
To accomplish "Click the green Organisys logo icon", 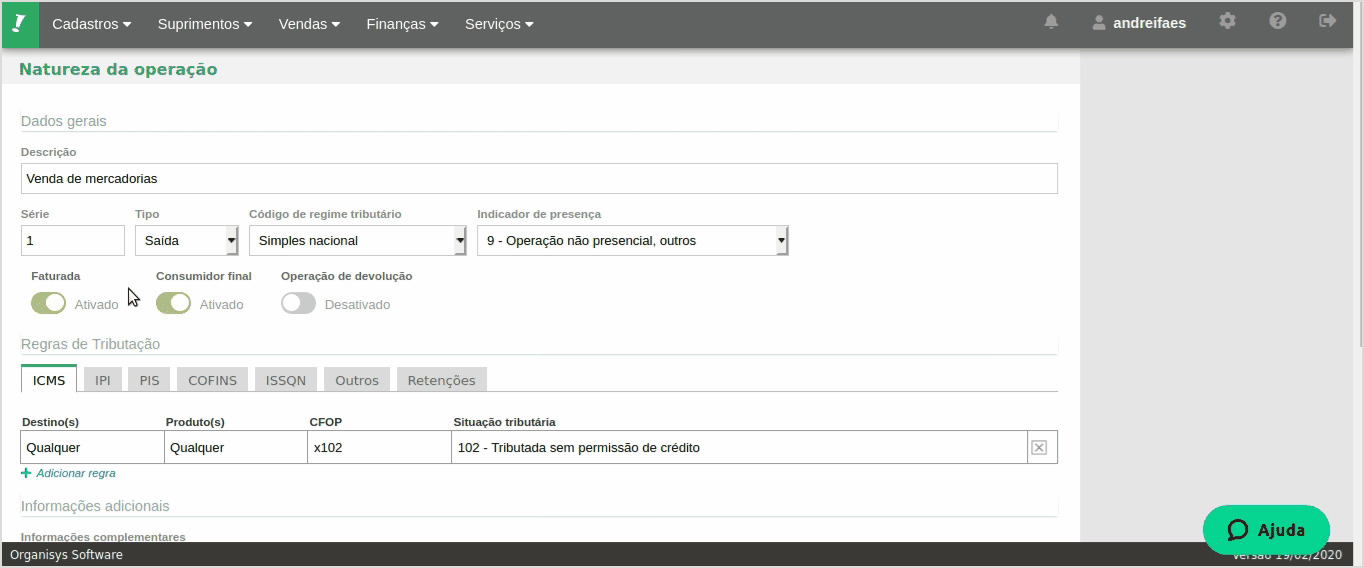I will (x=19, y=24).
